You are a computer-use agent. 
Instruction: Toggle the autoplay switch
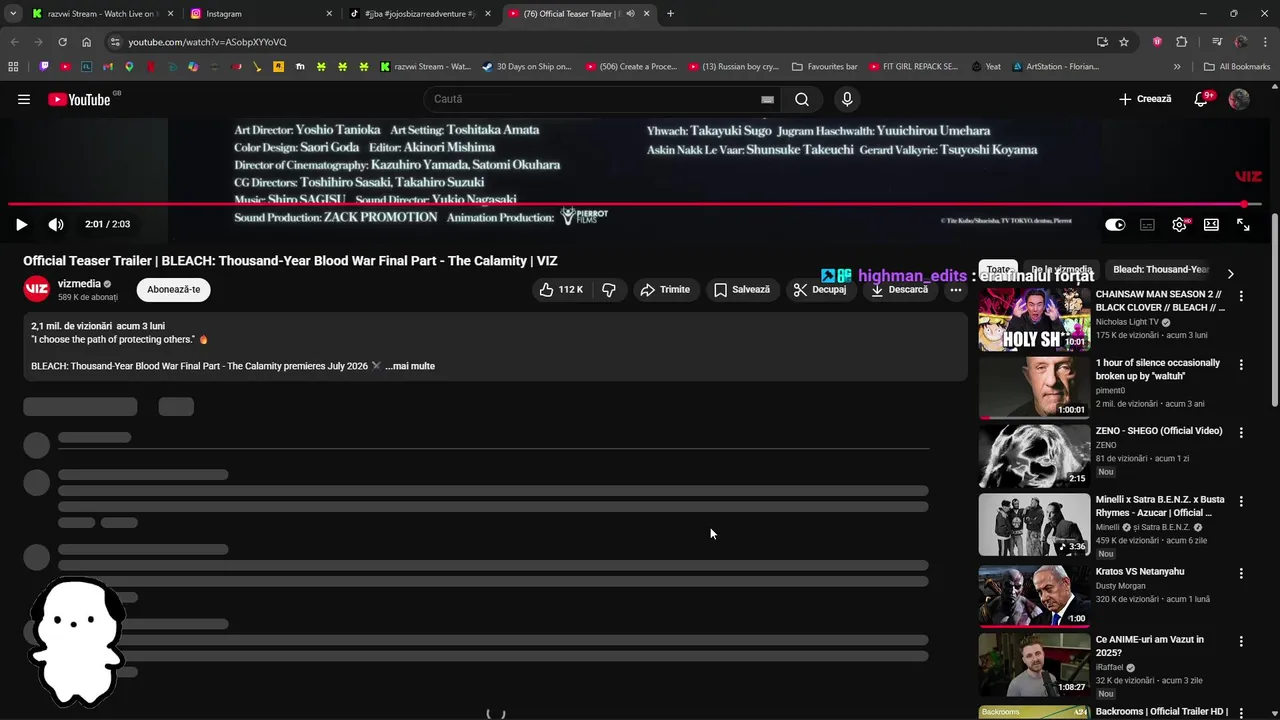click(x=1115, y=225)
